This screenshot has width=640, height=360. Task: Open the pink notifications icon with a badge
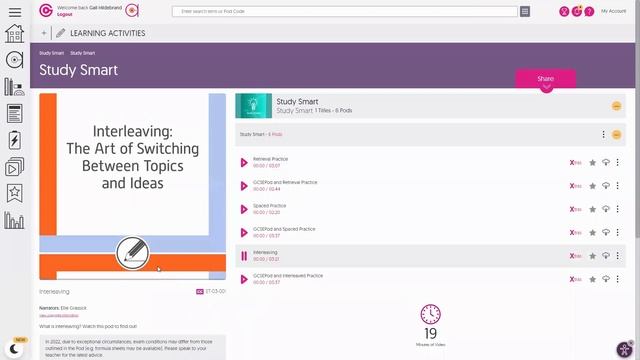click(577, 11)
